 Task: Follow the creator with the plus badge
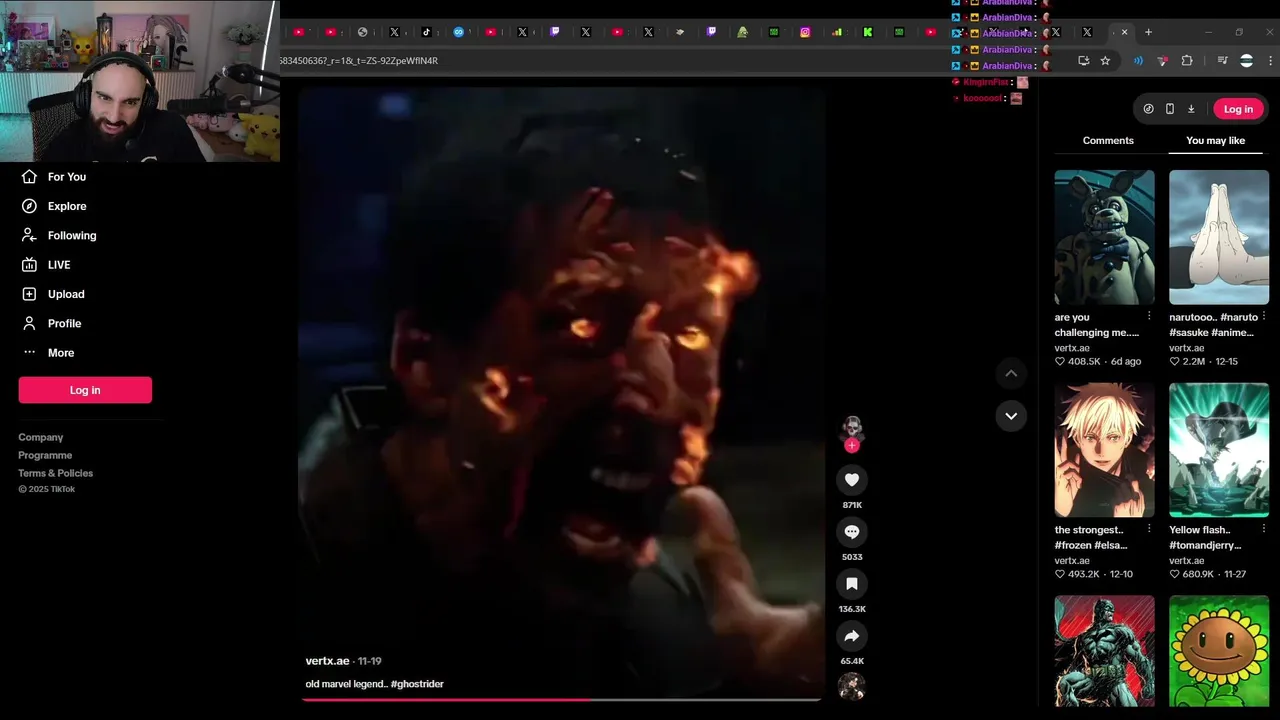point(852,445)
